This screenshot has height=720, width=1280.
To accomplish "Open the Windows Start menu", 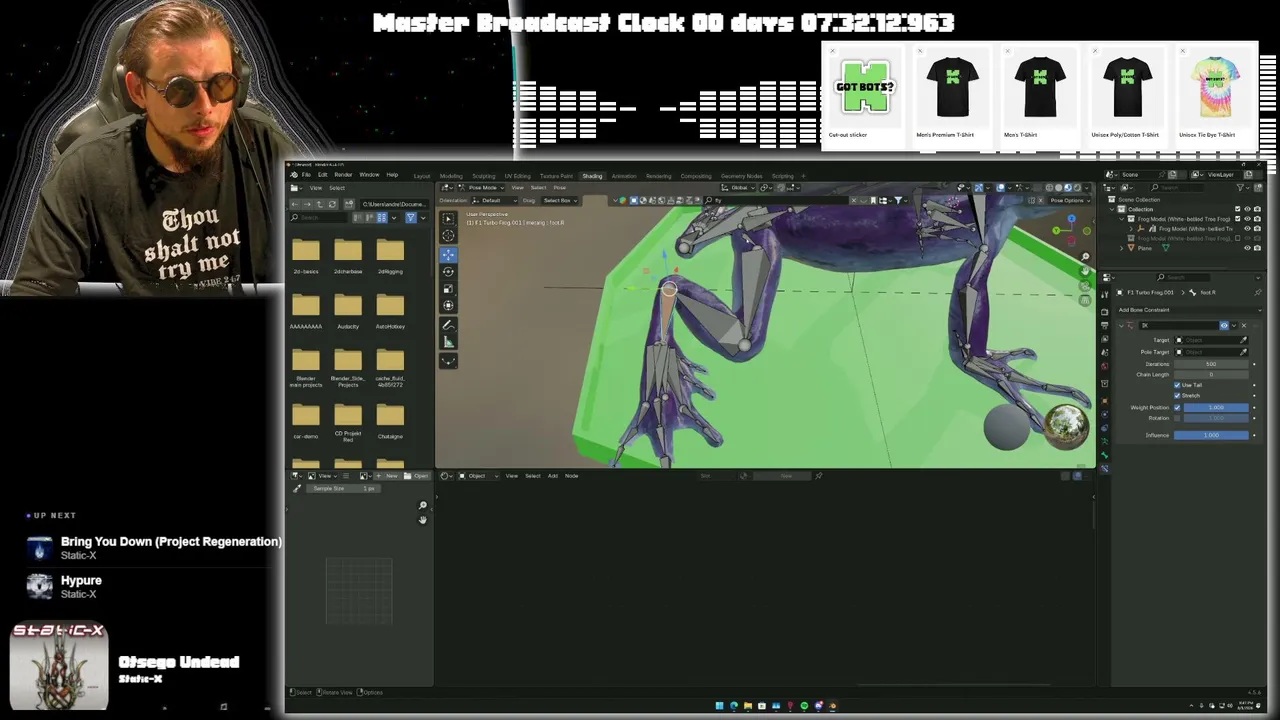I will click(719, 705).
